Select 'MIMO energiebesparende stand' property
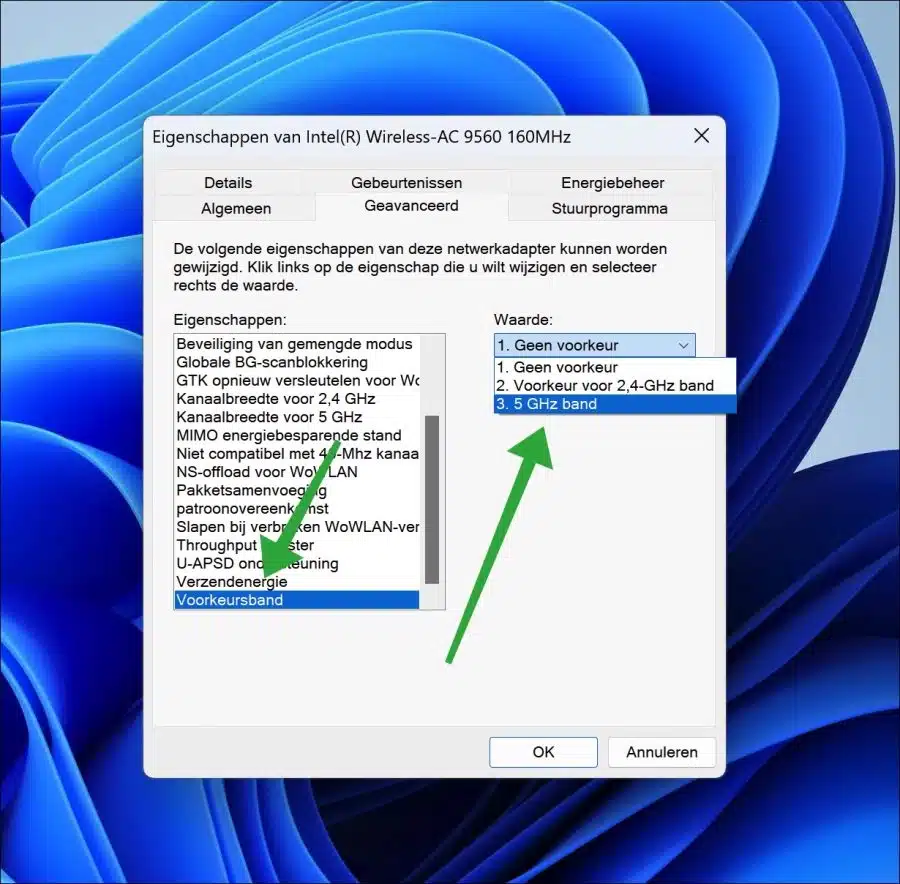Screen dimensions: 900x884 [297, 435]
